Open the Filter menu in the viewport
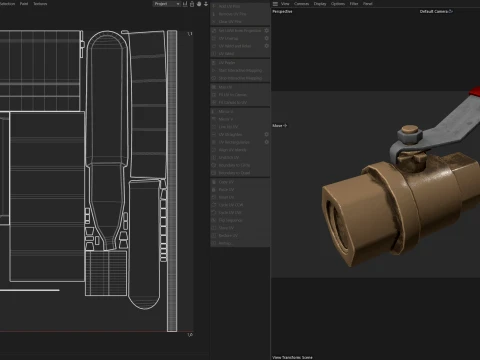This screenshot has width=480, height=360. pyautogui.click(x=354, y=4)
